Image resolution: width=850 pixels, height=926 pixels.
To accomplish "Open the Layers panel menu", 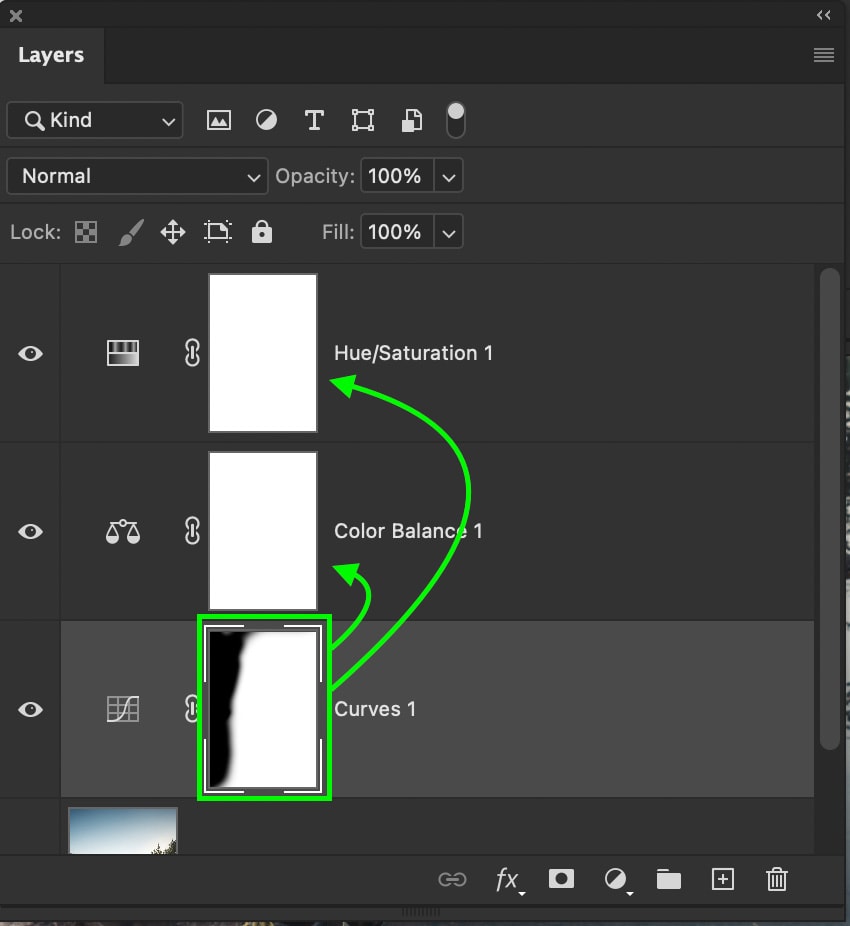I will (x=823, y=56).
